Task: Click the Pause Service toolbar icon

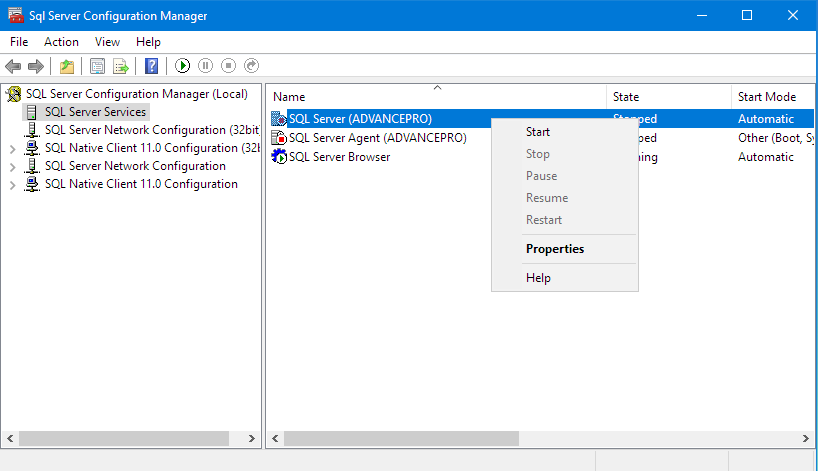Action: (x=205, y=66)
